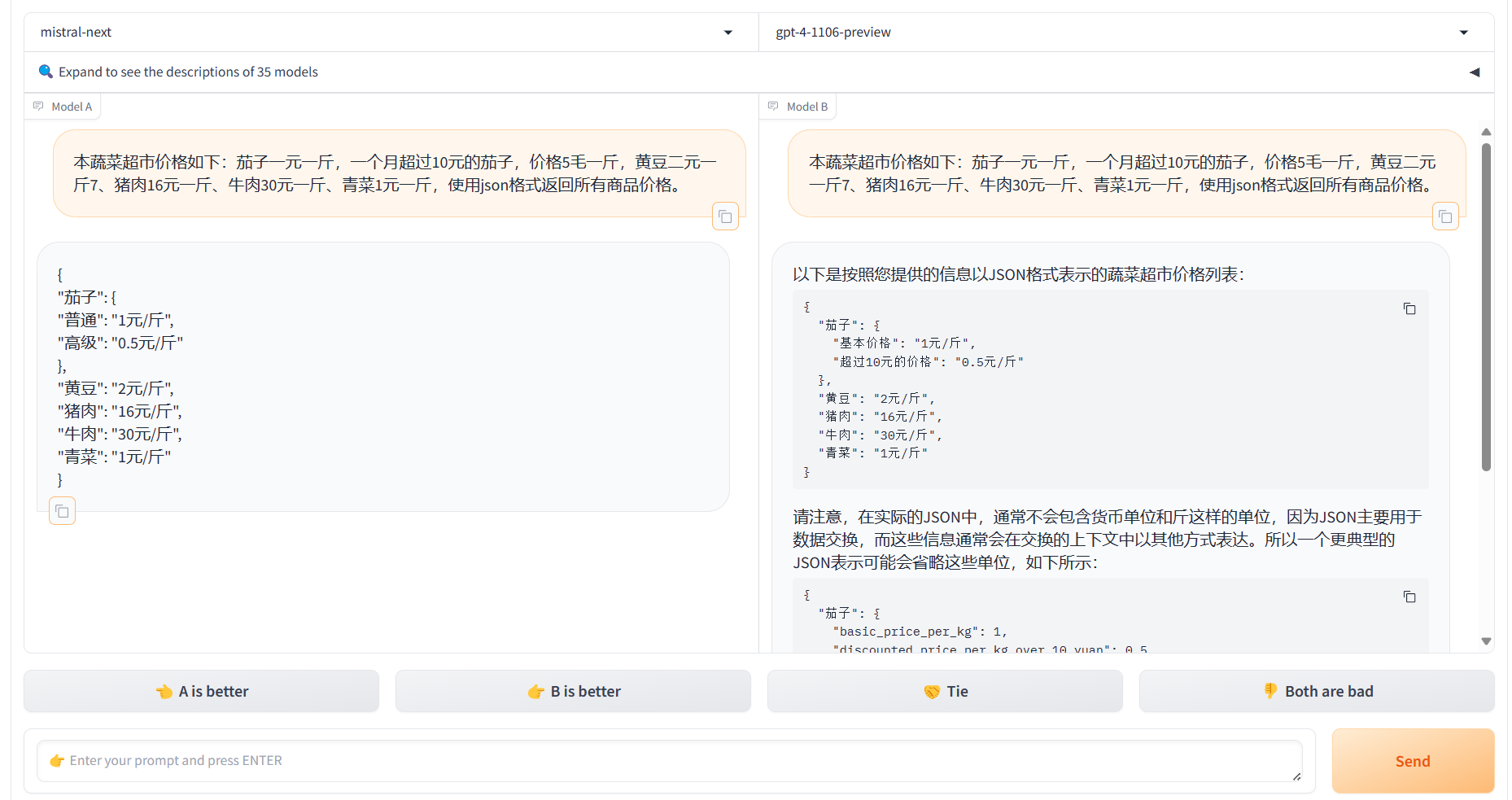
Task: Copy second JSON code block in Model B
Action: 1409,597
